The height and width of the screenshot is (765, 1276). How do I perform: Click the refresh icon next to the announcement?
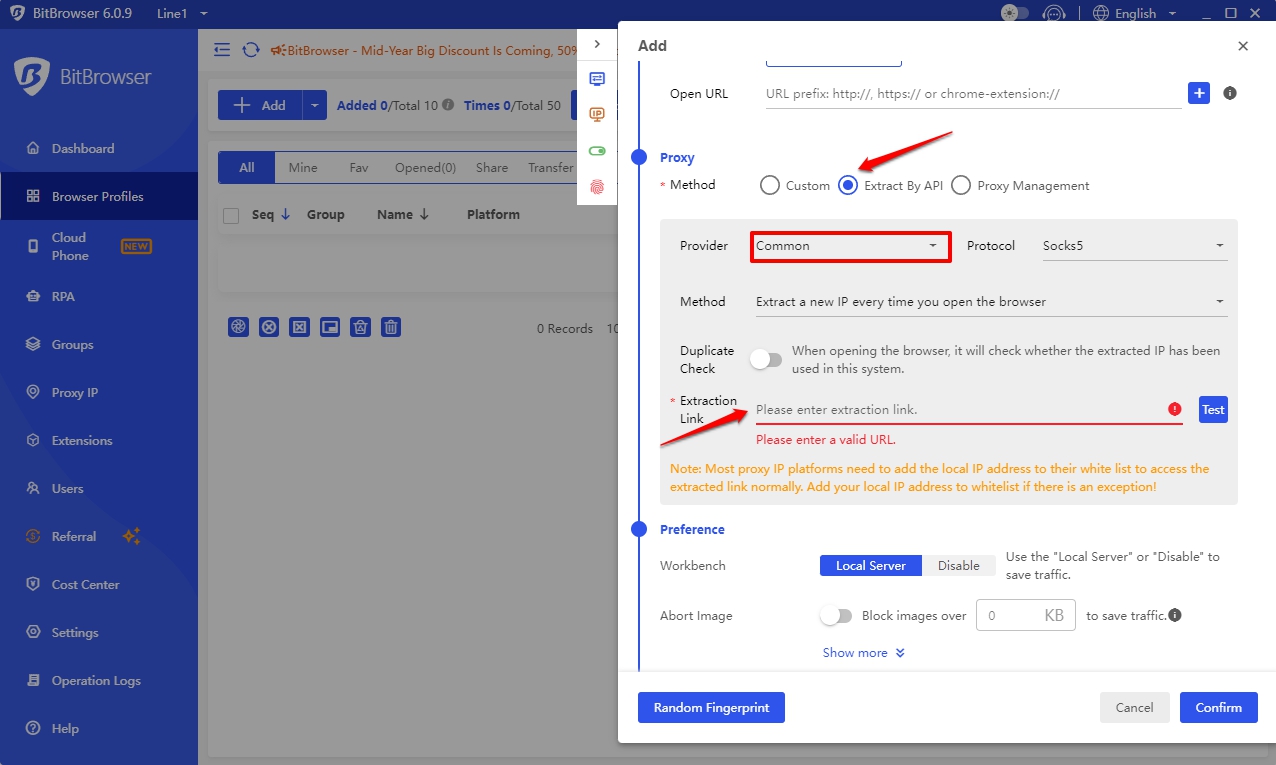tap(251, 50)
